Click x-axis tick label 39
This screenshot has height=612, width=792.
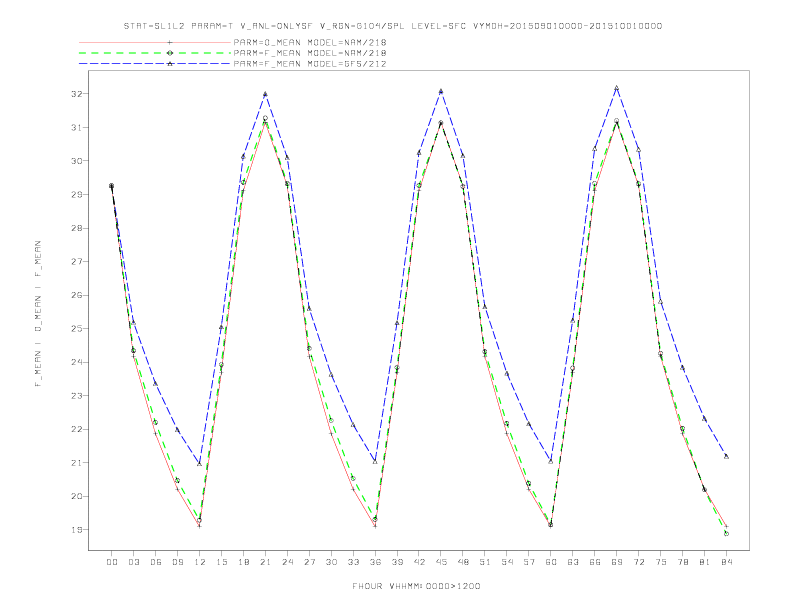coord(397,562)
